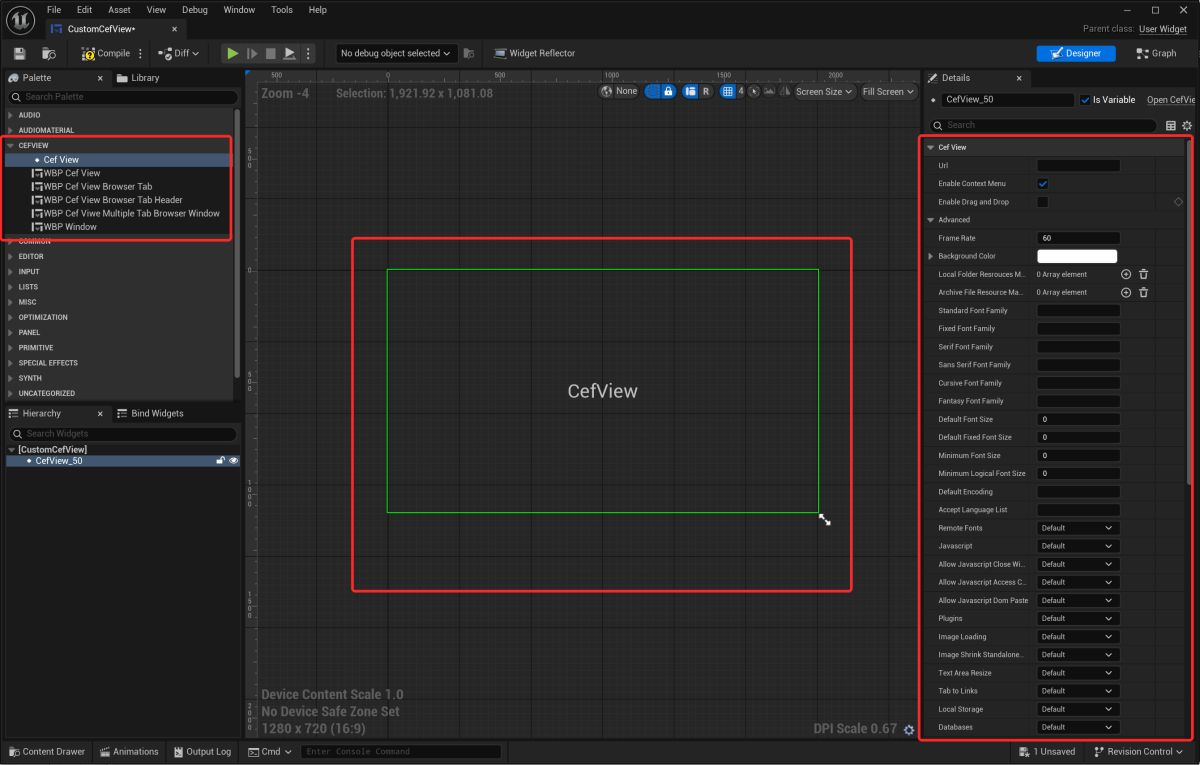Click the 1 Unsaved status indicator

1047,752
